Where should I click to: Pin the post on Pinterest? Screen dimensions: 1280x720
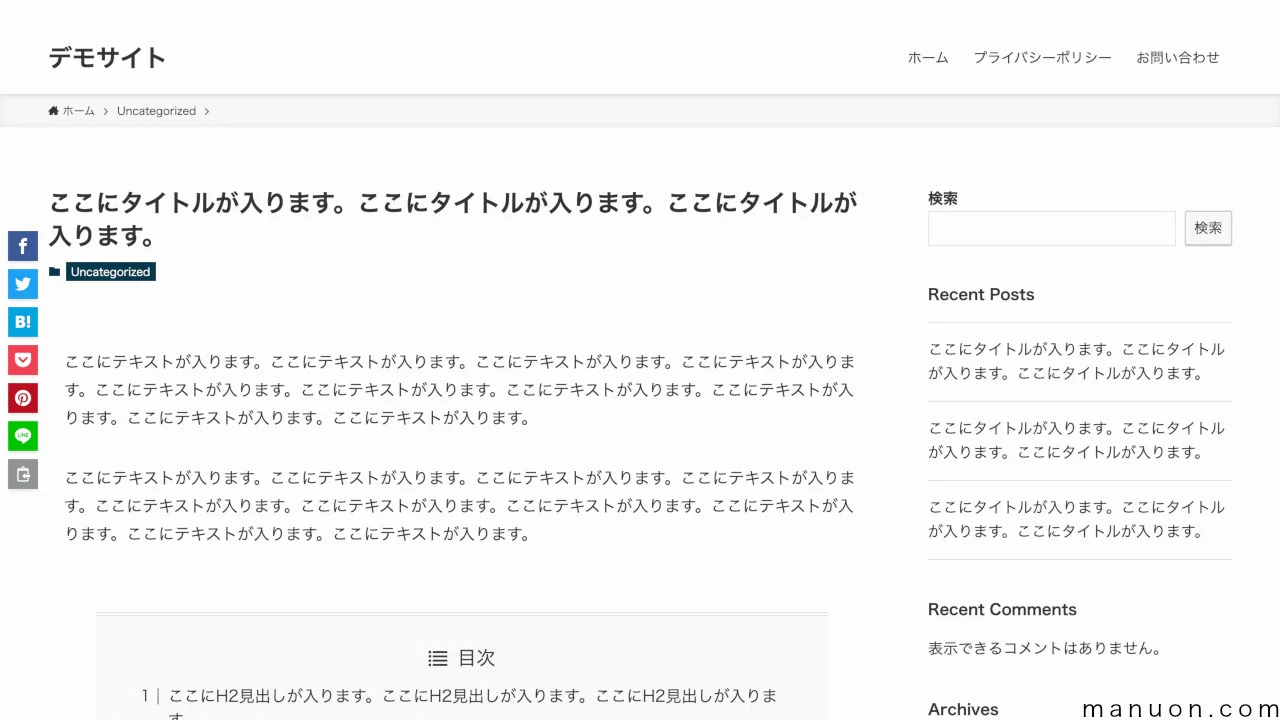click(x=23, y=398)
